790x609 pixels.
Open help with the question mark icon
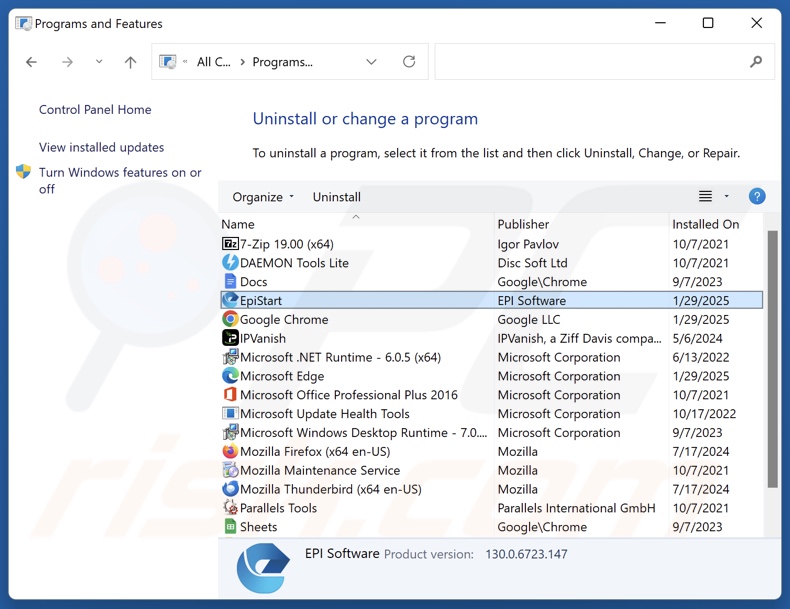[x=757, y=196]
